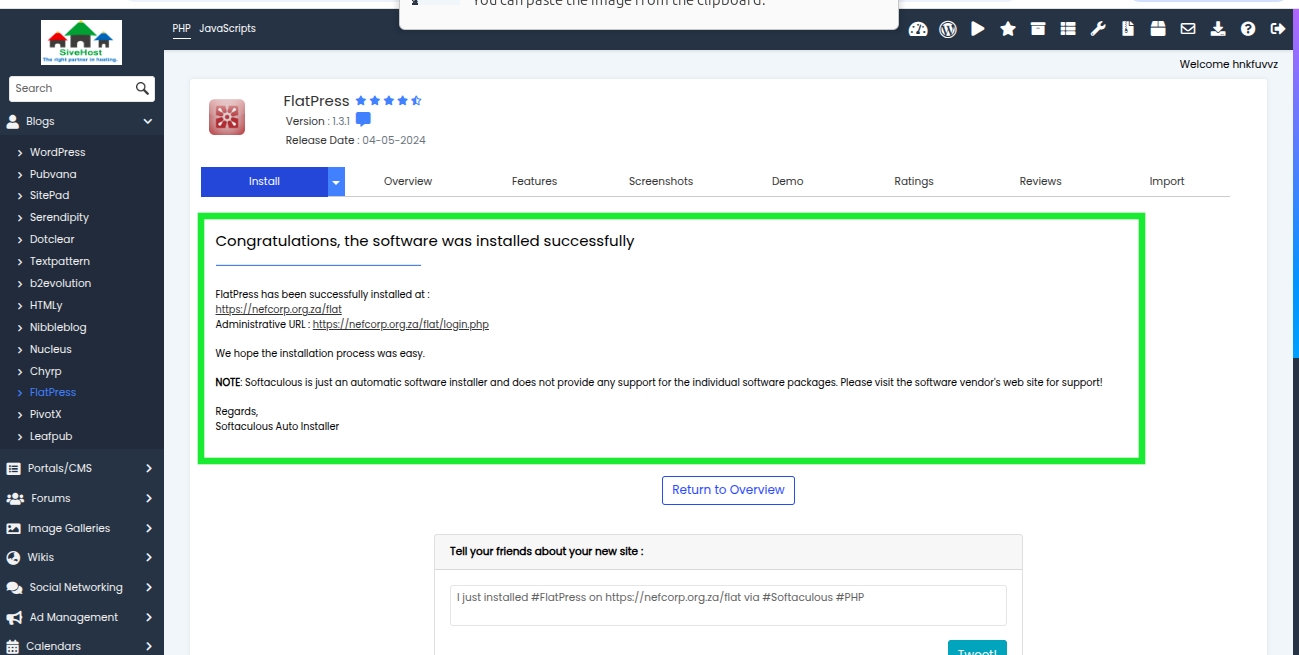
Task: Open the wrench Settings icon
Action: (x=1098, y=29)
